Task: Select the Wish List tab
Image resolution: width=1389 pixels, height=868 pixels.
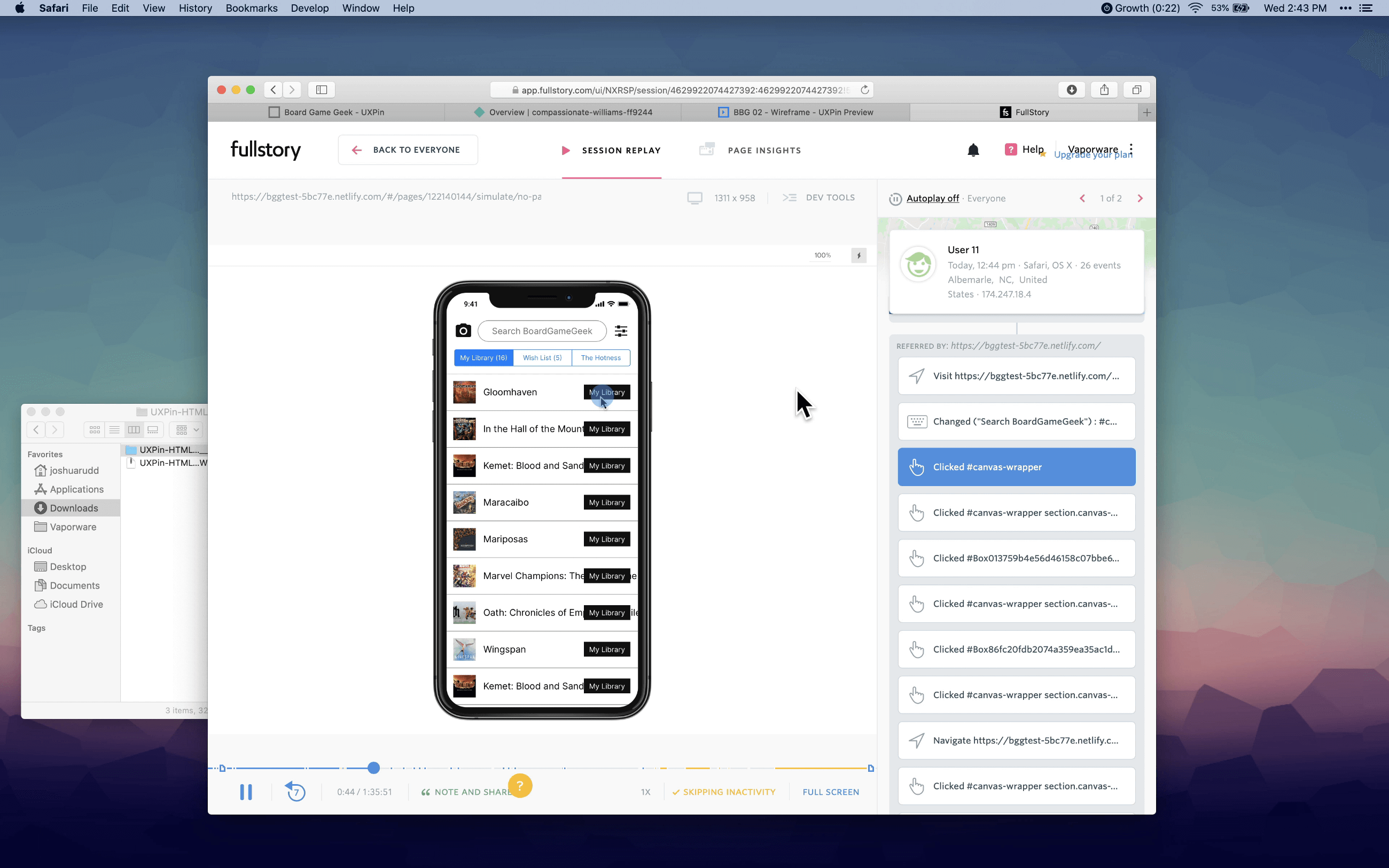Action: pyautogui.click(x=541, y=357)
